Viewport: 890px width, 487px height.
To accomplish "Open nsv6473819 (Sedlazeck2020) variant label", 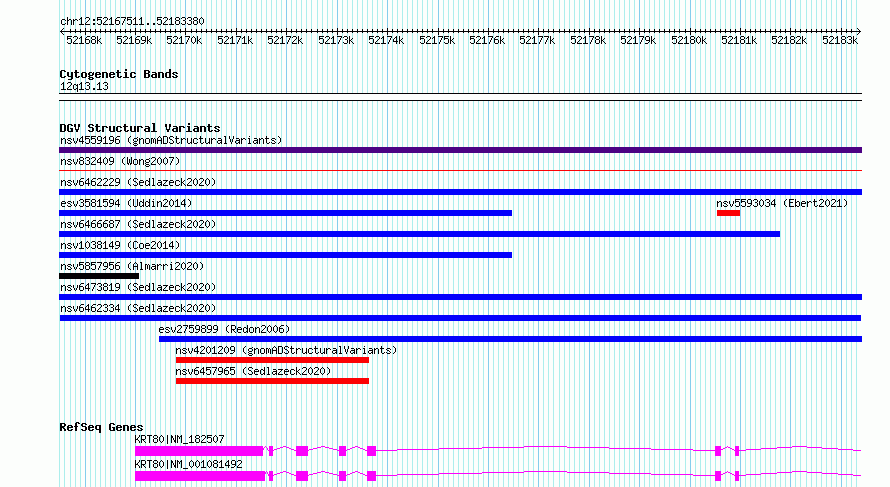I will pos(138,287).
